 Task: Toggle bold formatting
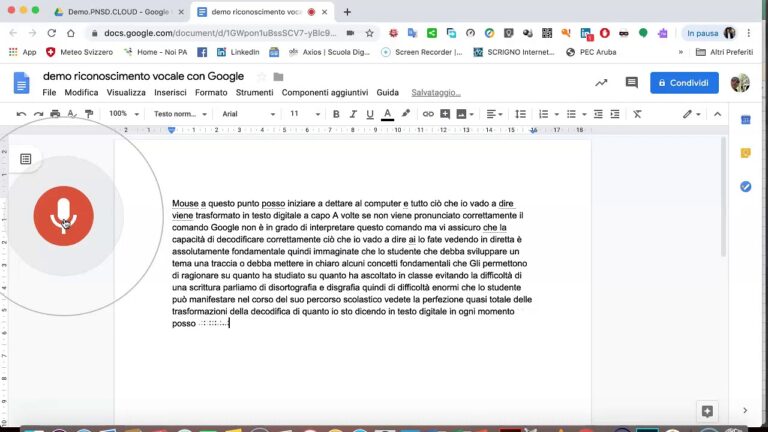[336, 114]
